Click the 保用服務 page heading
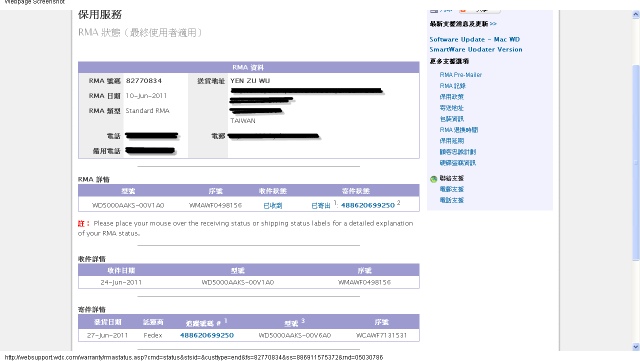640x361 pixels. point(100,15)
